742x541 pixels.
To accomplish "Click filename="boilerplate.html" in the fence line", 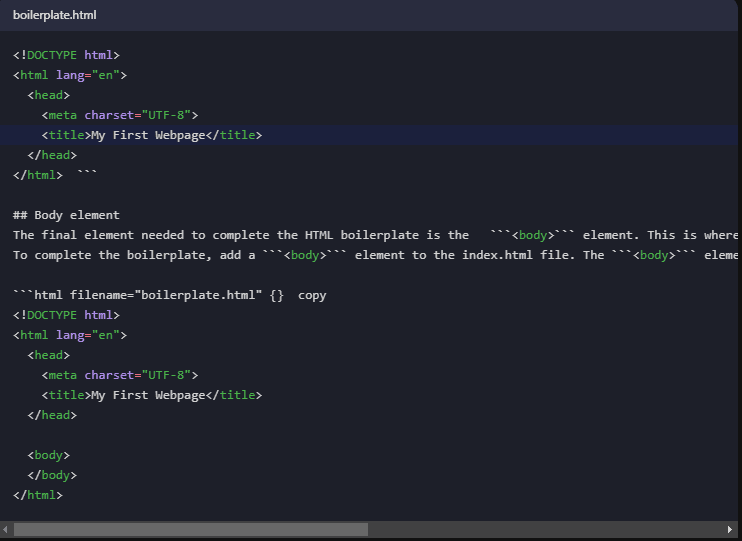I will pos(166,295).
